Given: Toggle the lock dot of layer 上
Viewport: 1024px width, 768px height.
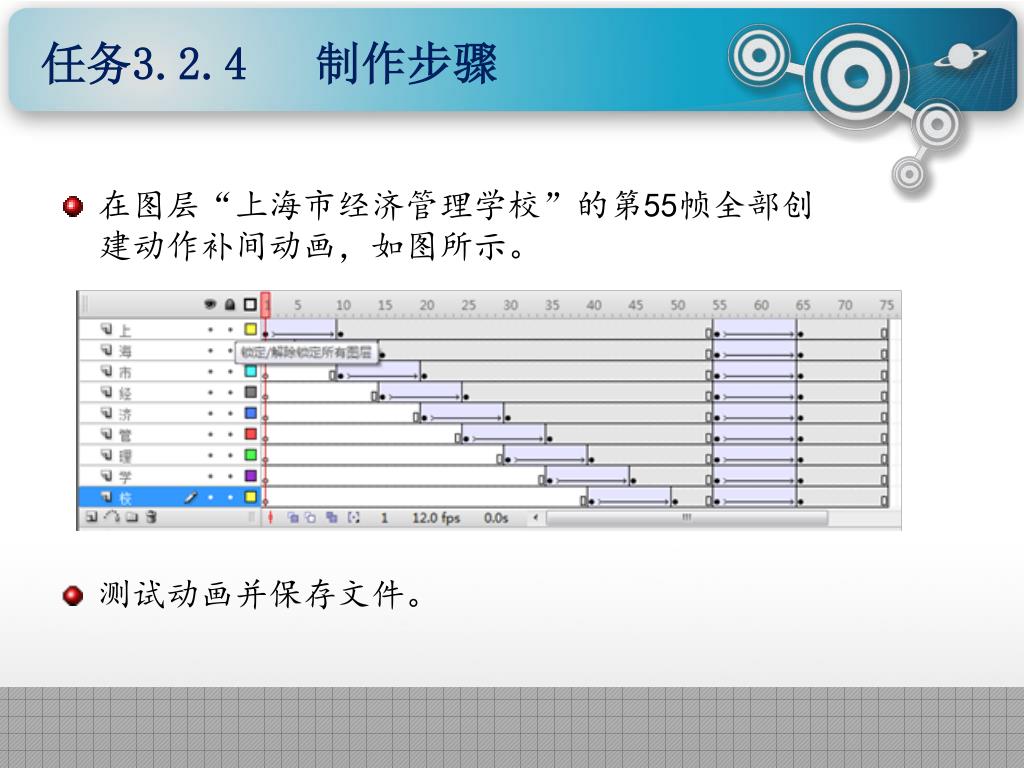Looking at the screenshot, I should click(230, 330).
